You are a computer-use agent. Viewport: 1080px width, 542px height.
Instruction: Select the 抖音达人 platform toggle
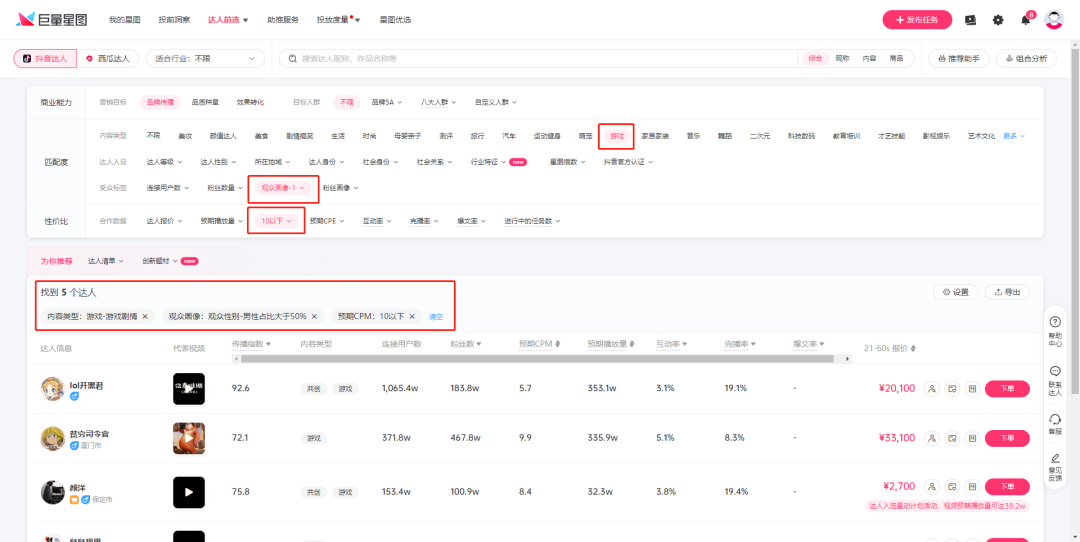(45, 59)
